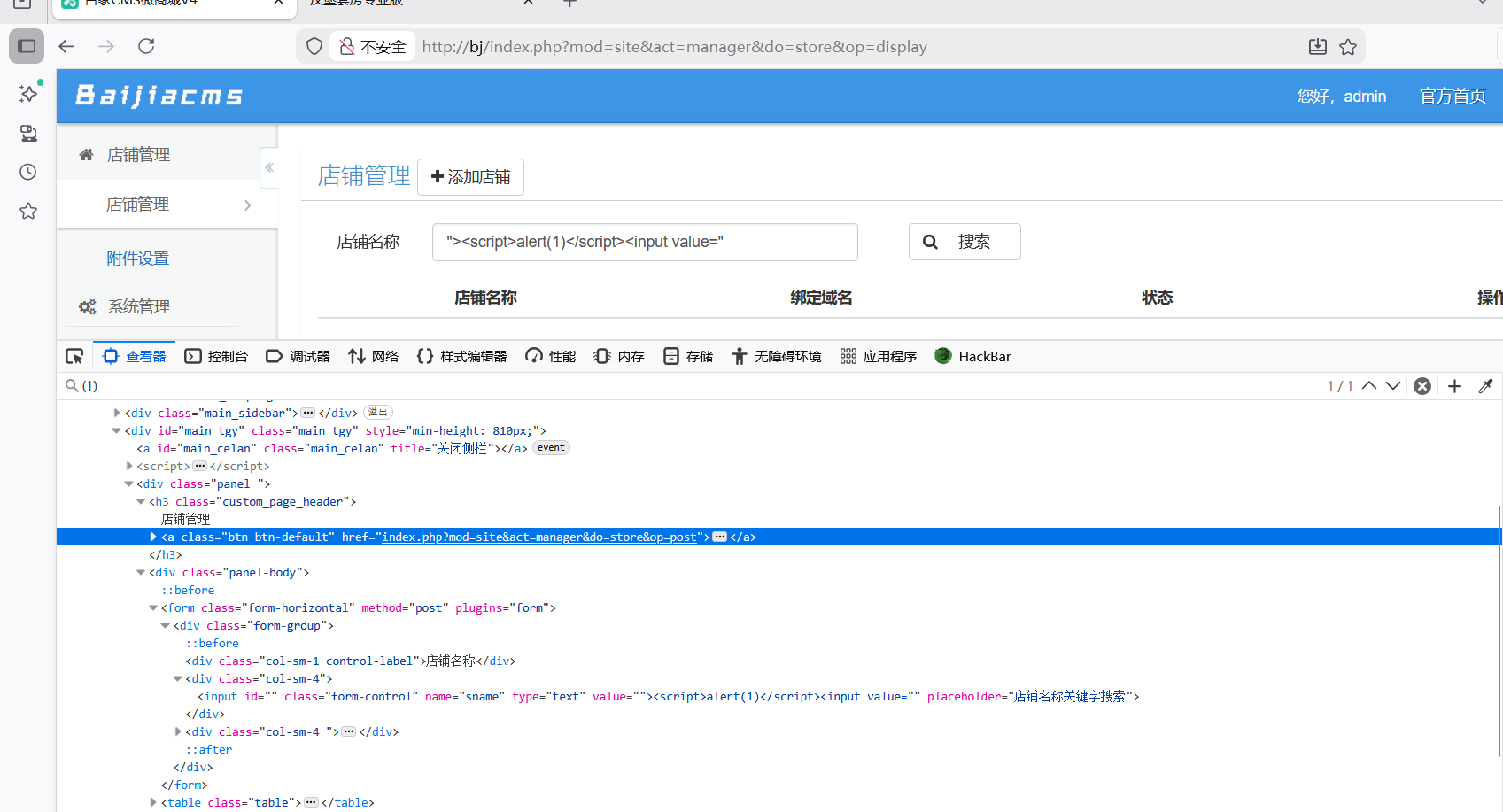This screenshot has width=1503, height=812.
Task: Open the history sidebar clock icon
Action: tap(28, 172)
